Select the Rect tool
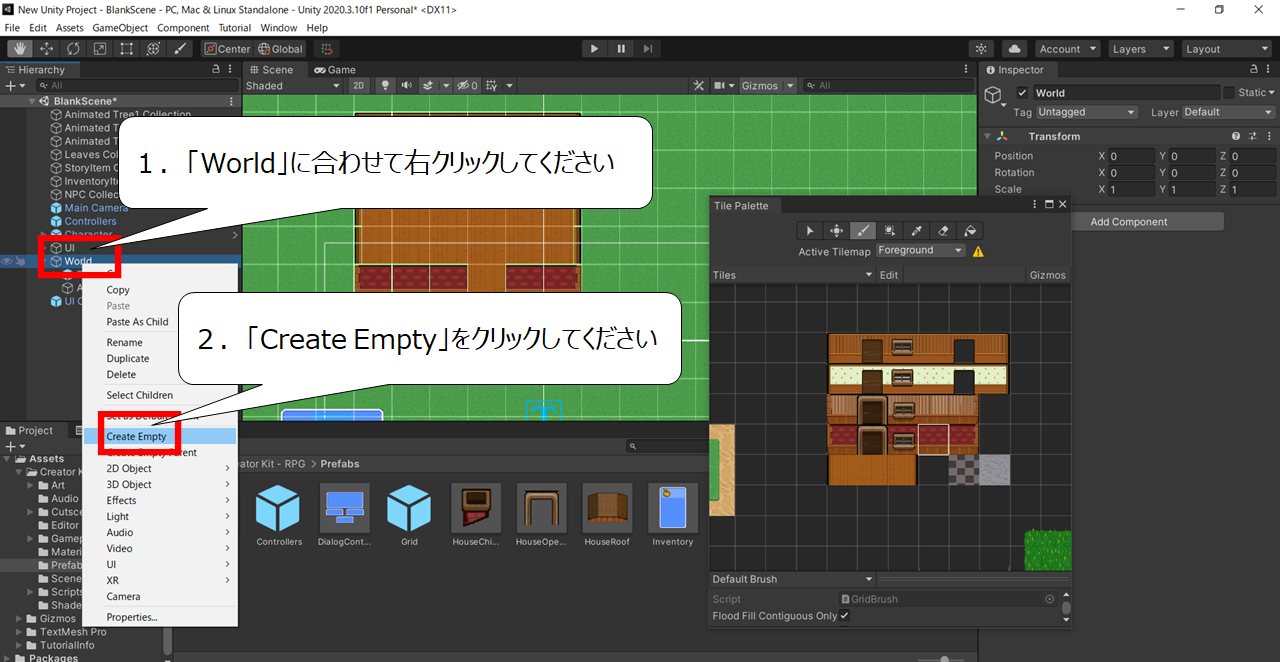 pyautogui.click(x=127, y=49)
